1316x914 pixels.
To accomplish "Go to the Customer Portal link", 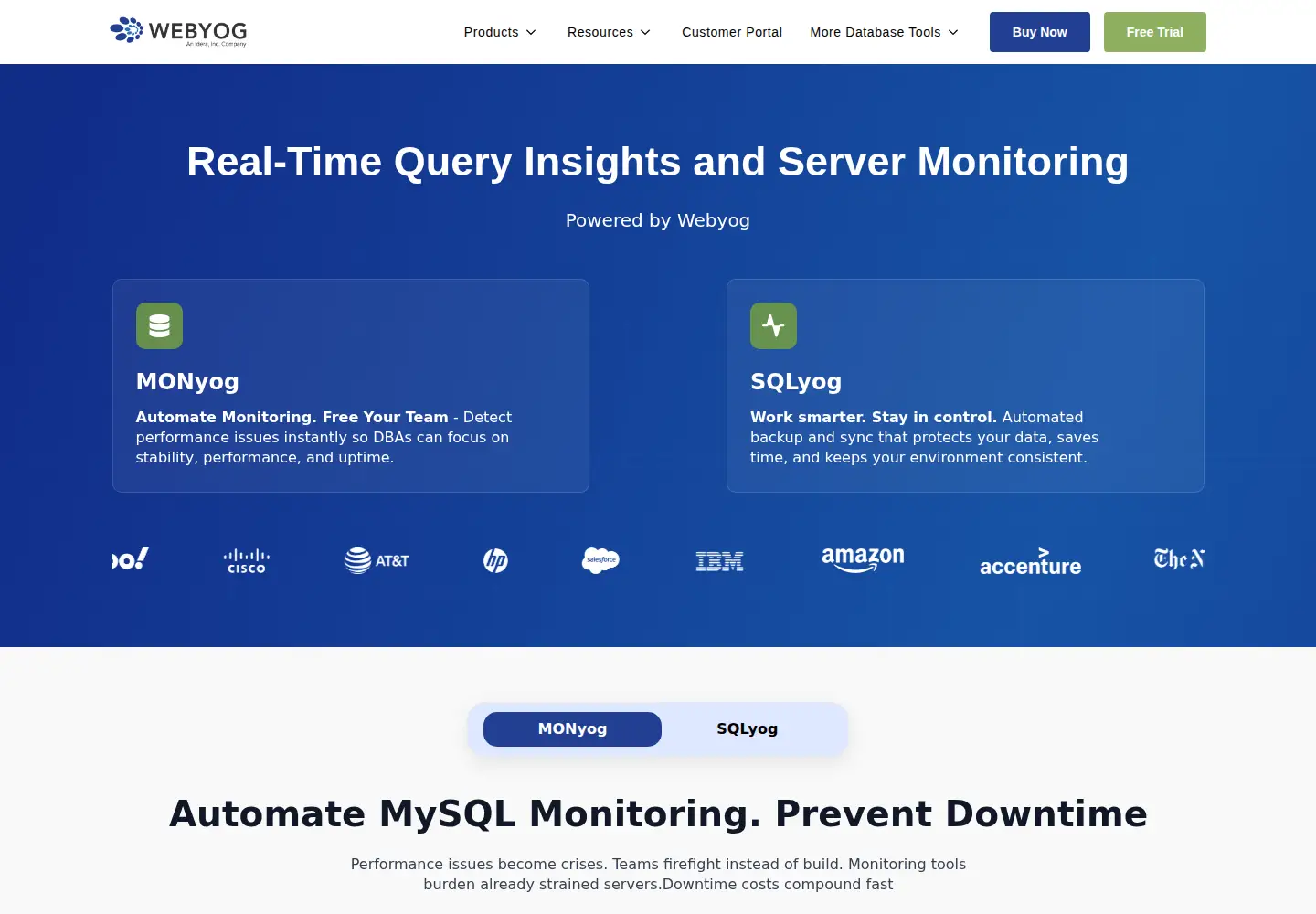I will pos(732,32).
